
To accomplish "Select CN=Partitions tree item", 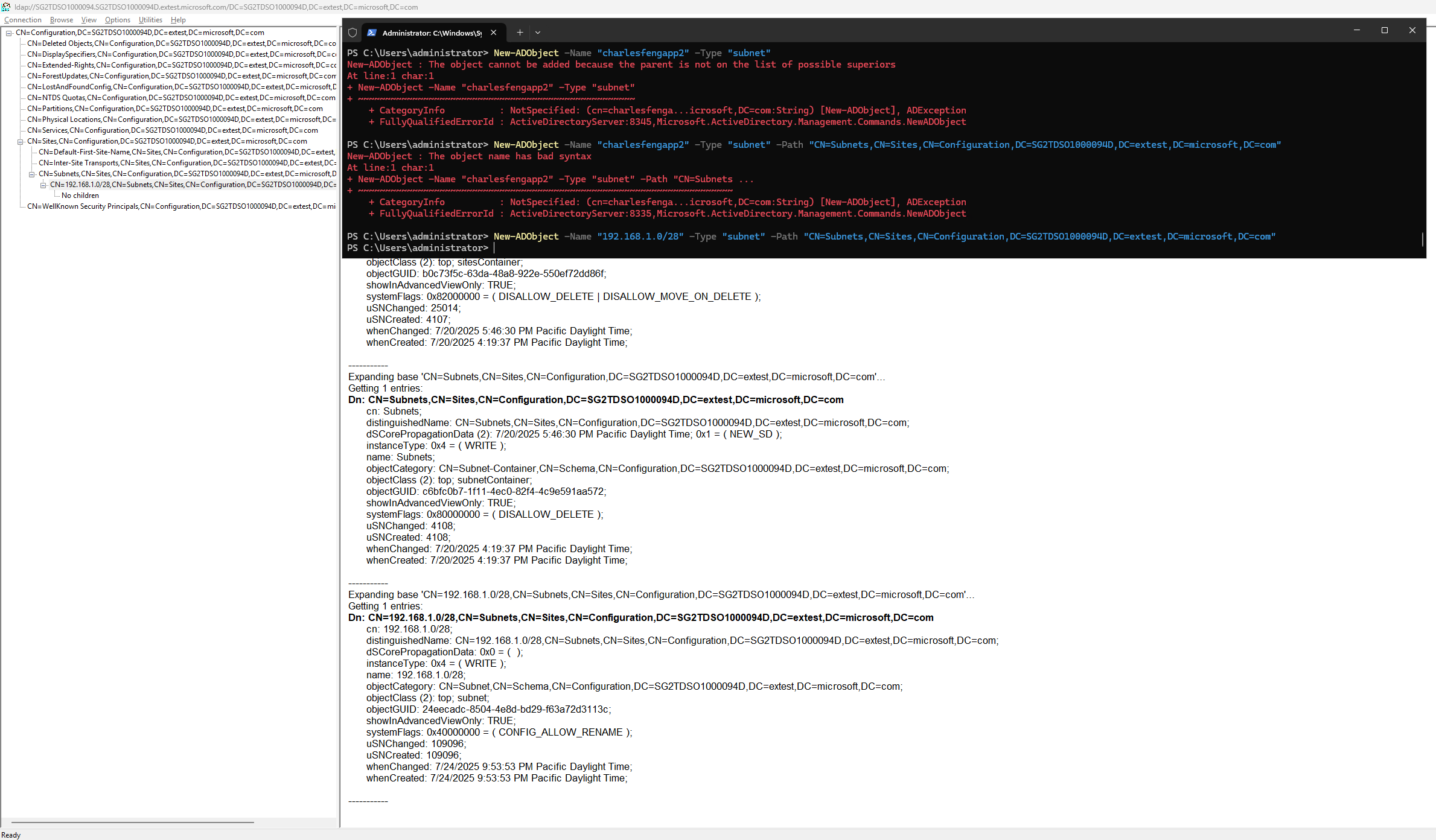I will click(x=175, y=109).
